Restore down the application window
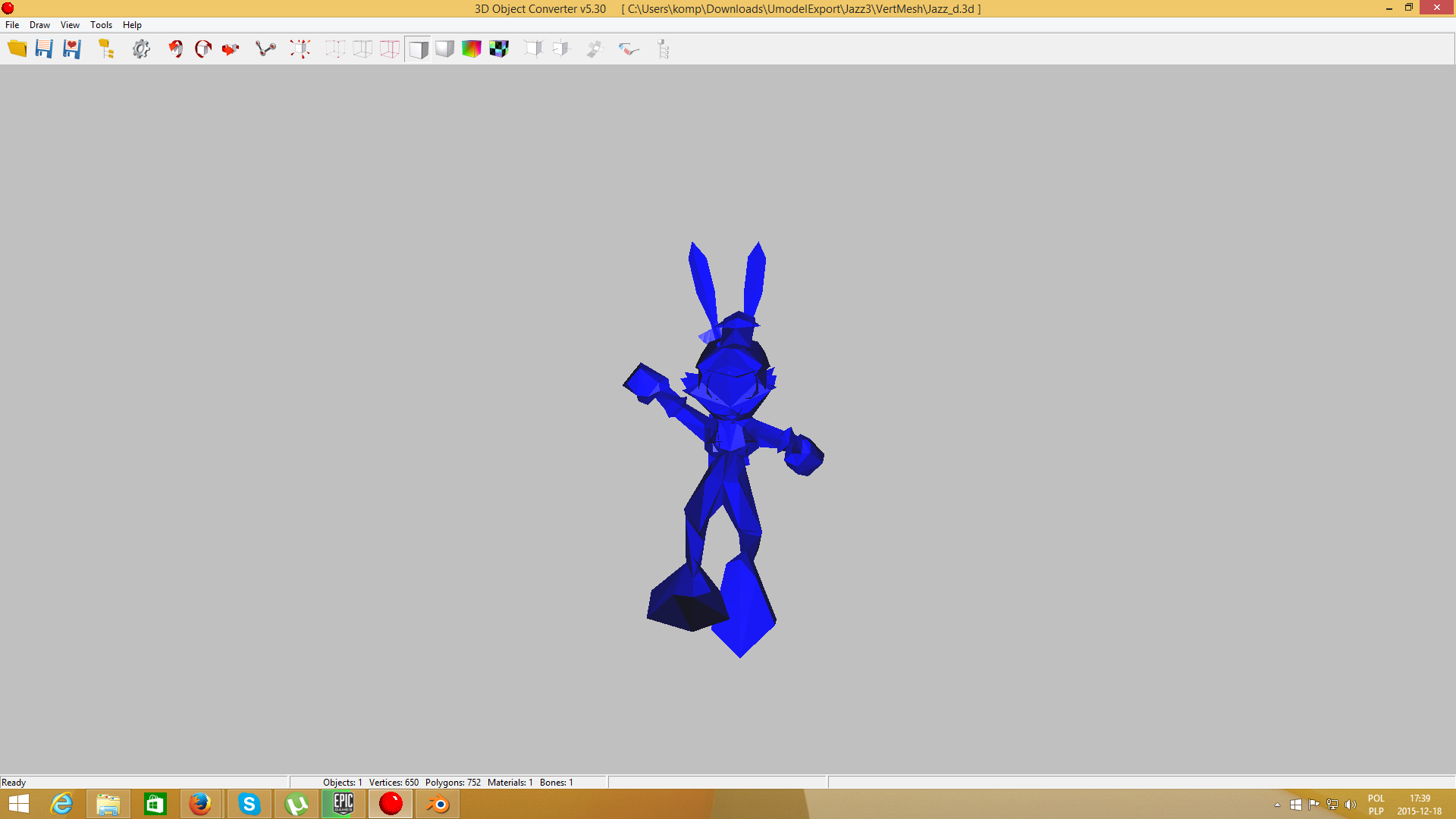The image size is (1456, 819). [x=1408, y=8]
